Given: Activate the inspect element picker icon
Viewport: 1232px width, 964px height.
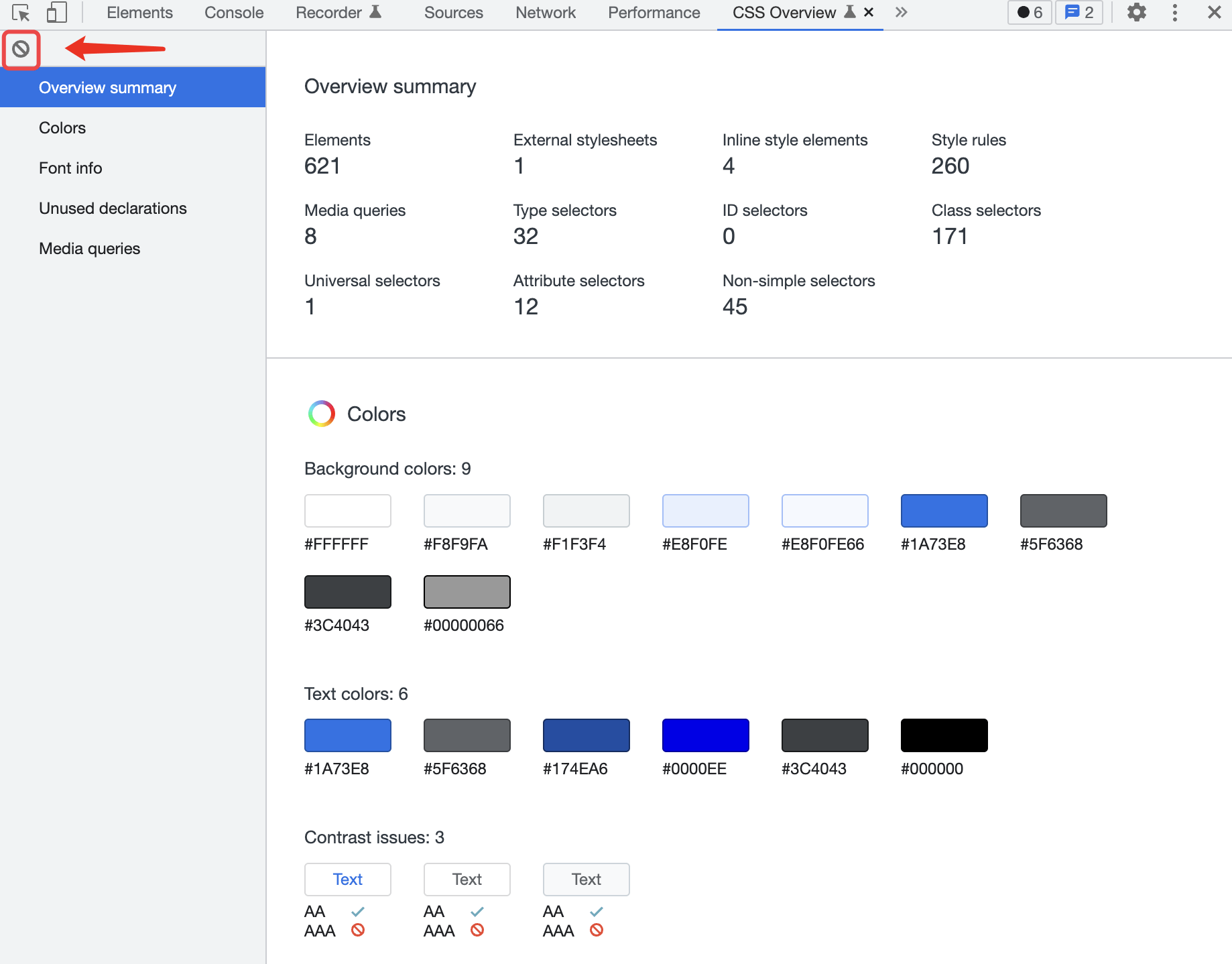Looking at the screenshot, I should click(21, 13).
